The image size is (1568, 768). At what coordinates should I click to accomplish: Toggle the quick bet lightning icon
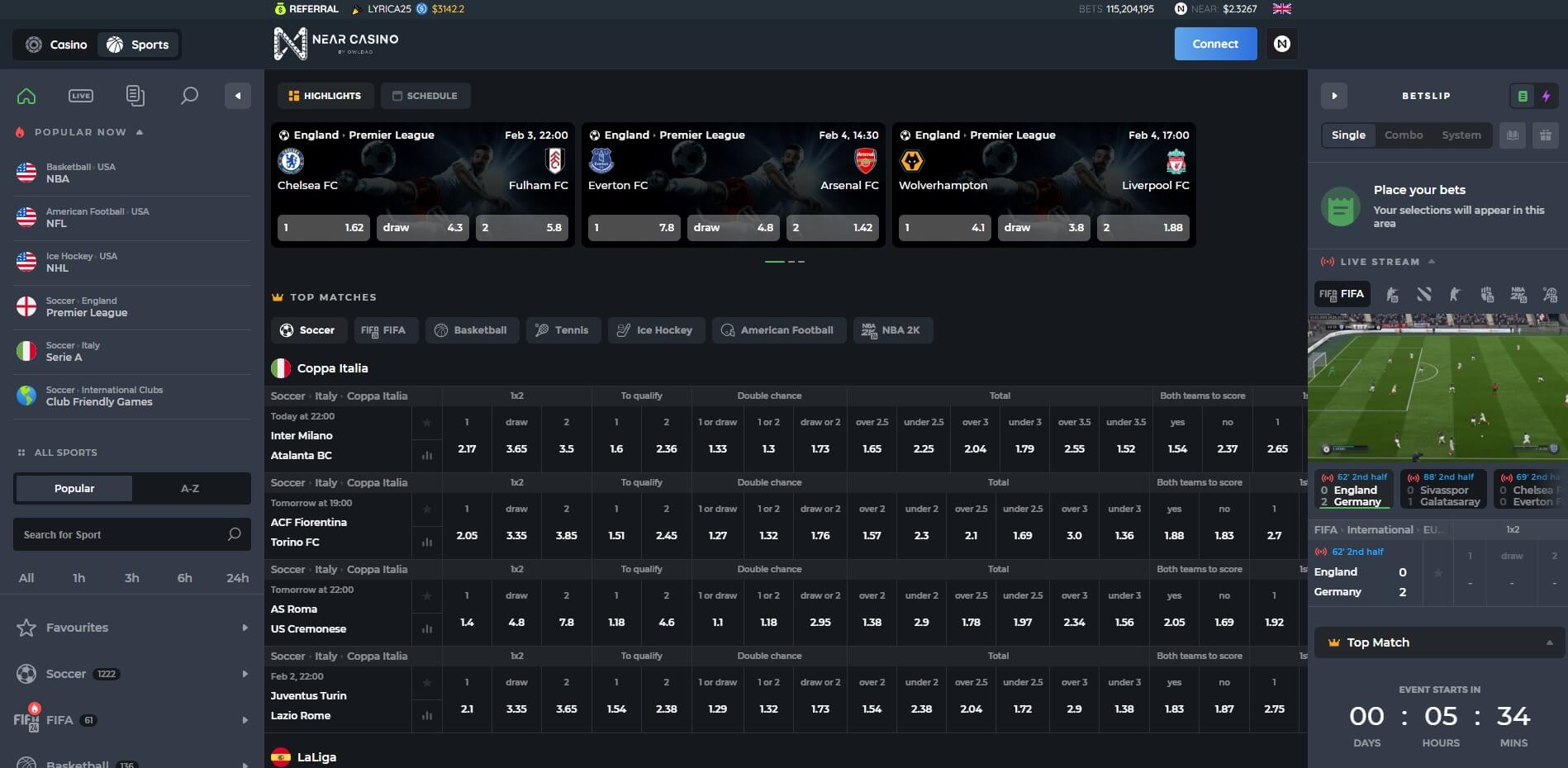[1546, 96]
